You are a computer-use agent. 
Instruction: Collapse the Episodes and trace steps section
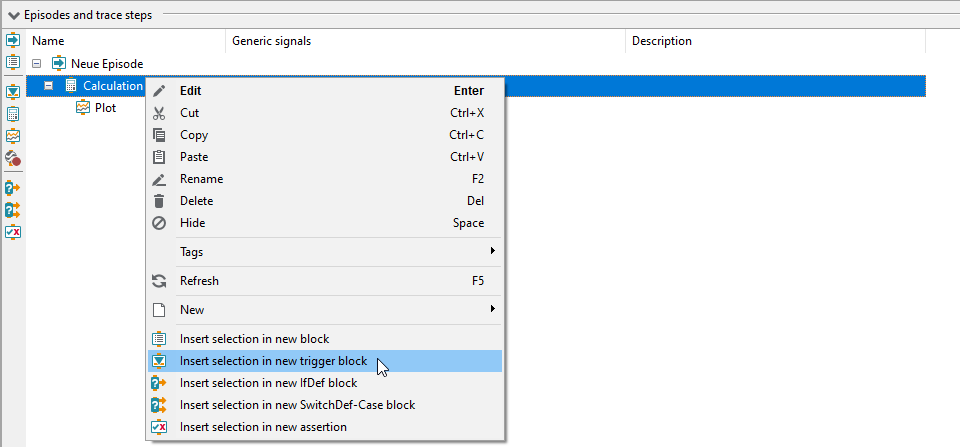[13, 15]
